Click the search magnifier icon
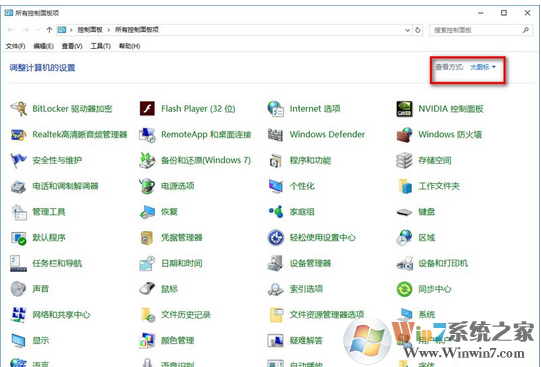Screen dimensions: 541x367 tap(526, 30)
